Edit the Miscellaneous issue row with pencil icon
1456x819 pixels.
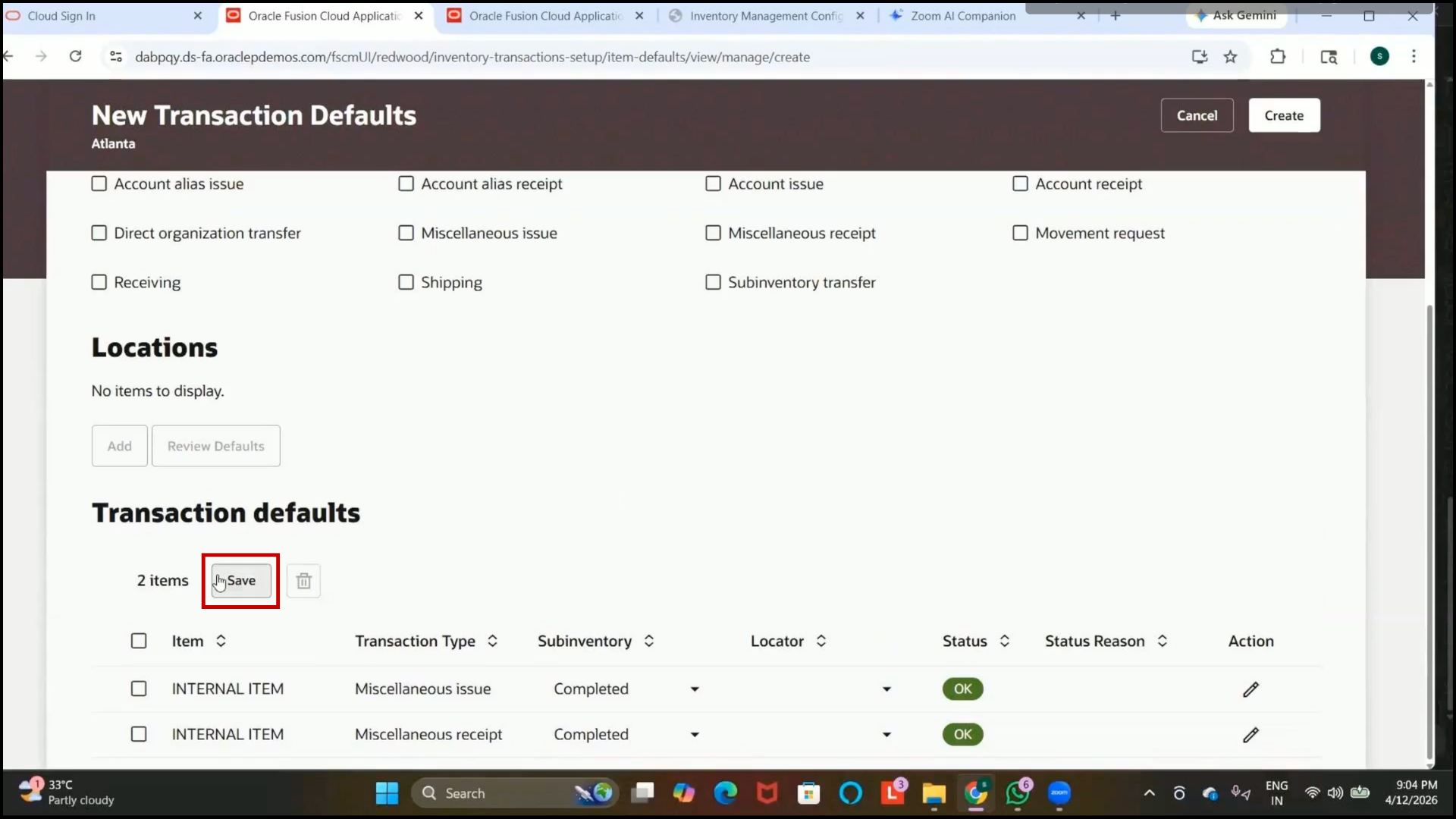pos(1250,689)
